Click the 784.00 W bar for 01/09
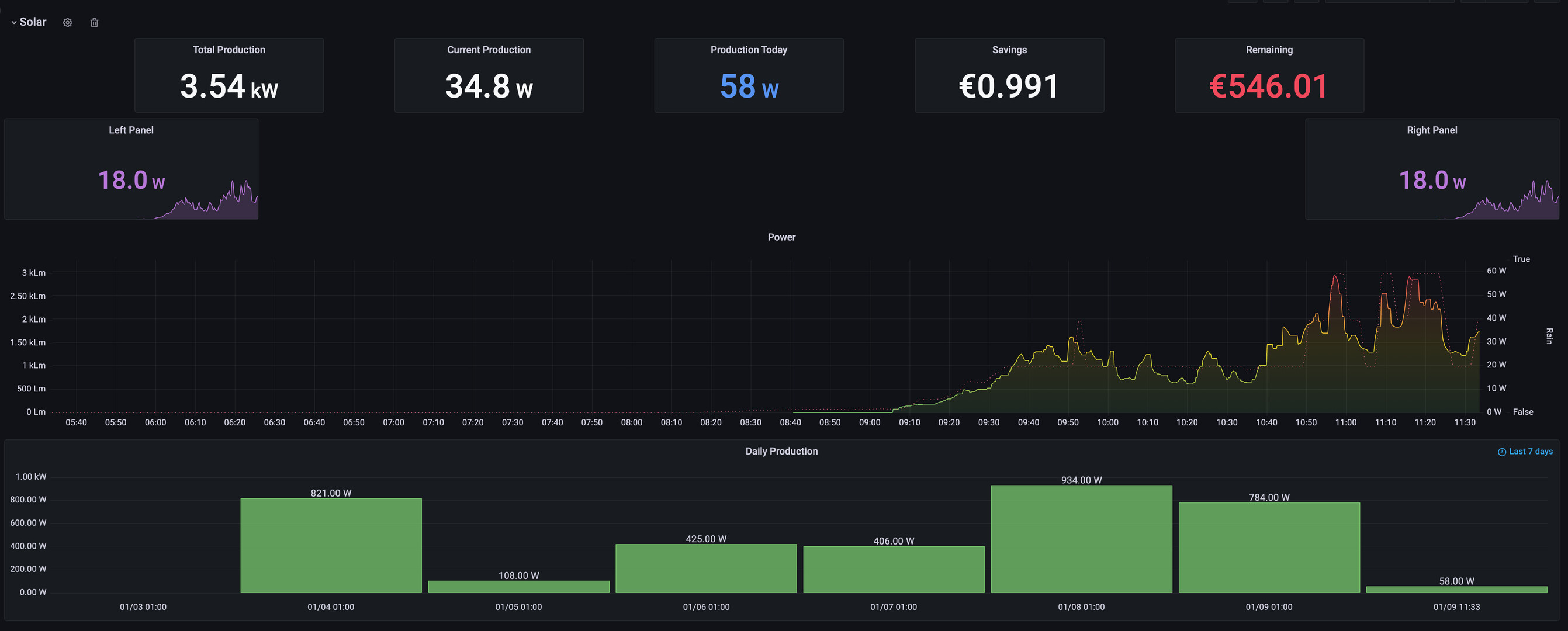 click(1269, 547)
